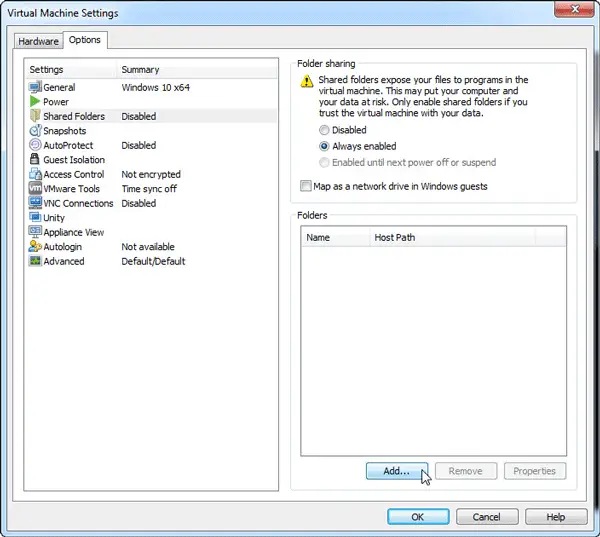
Task: Click the Appliance View icon
Action: [x=35, y=232]
